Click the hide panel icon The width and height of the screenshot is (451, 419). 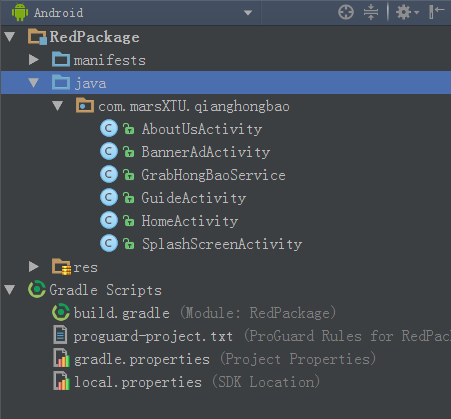[x=436, y=12]
